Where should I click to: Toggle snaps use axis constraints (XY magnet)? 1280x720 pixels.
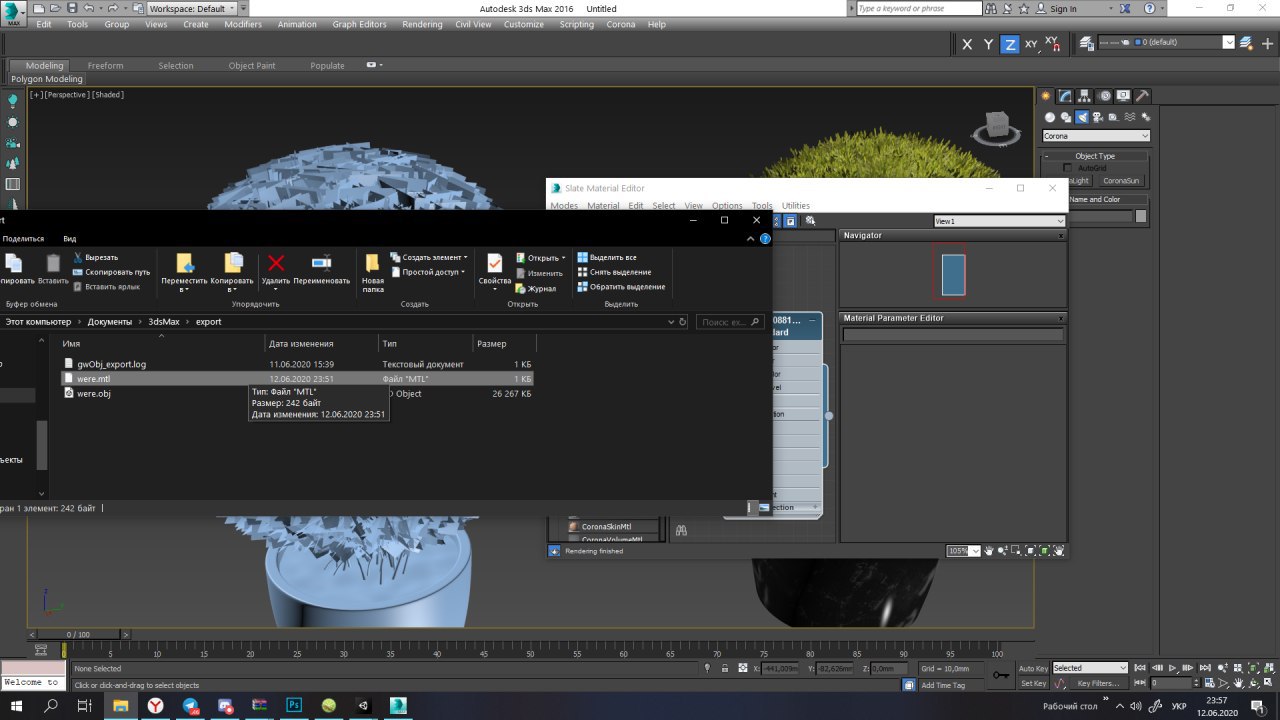(1053, 43)
